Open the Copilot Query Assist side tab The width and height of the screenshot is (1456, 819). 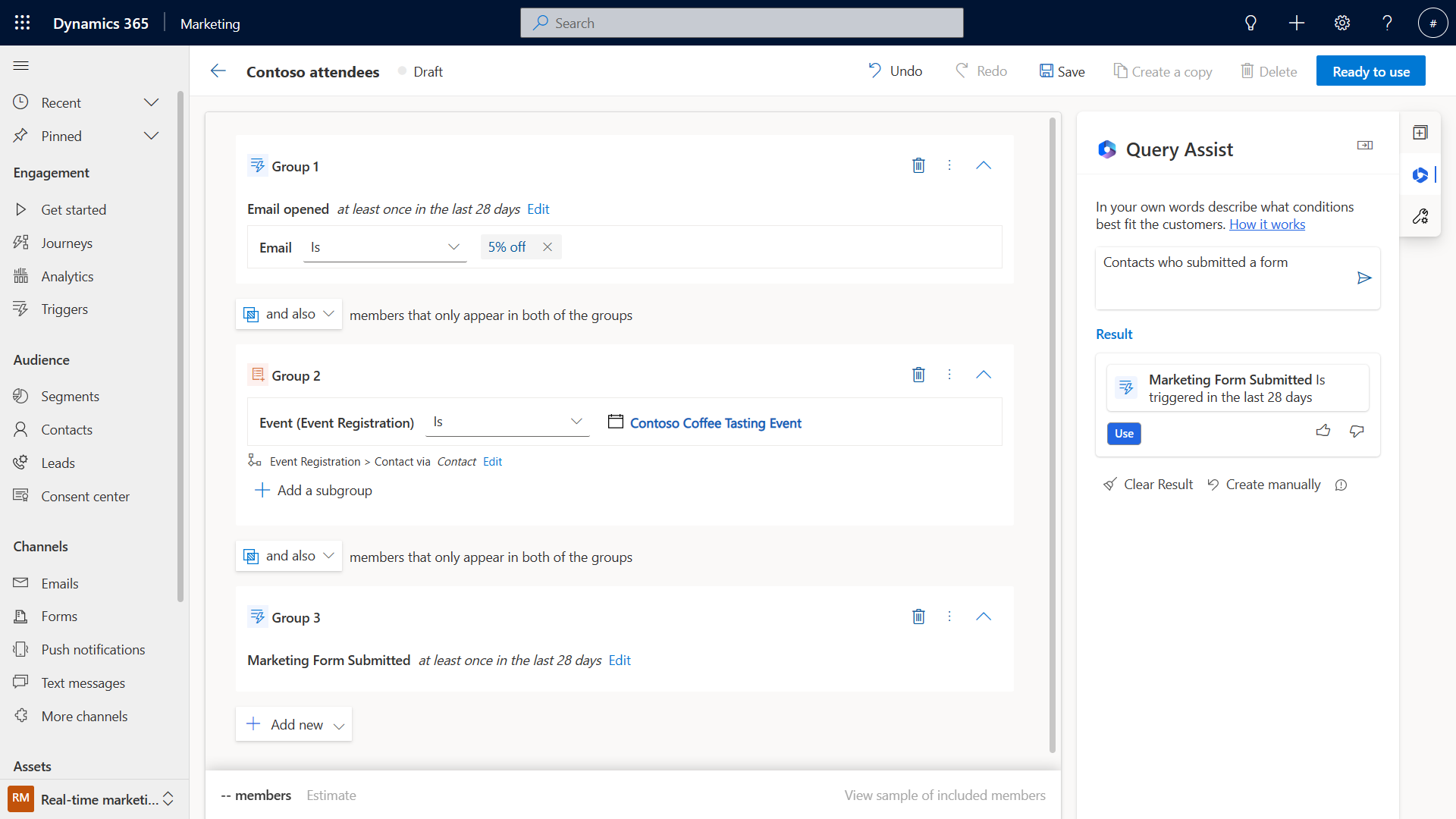(x=1420, y=175)
